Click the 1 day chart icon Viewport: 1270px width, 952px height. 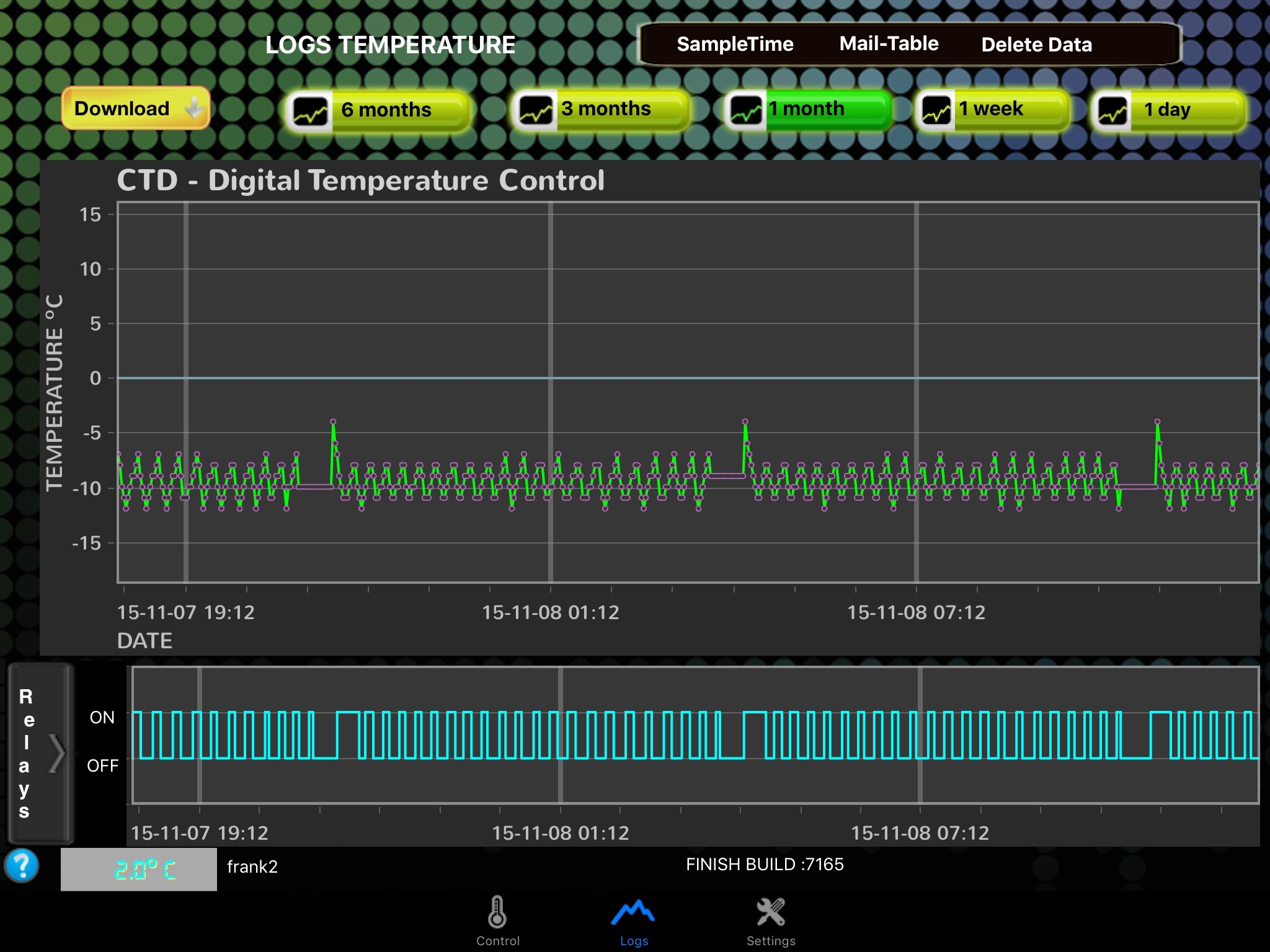1112,111
